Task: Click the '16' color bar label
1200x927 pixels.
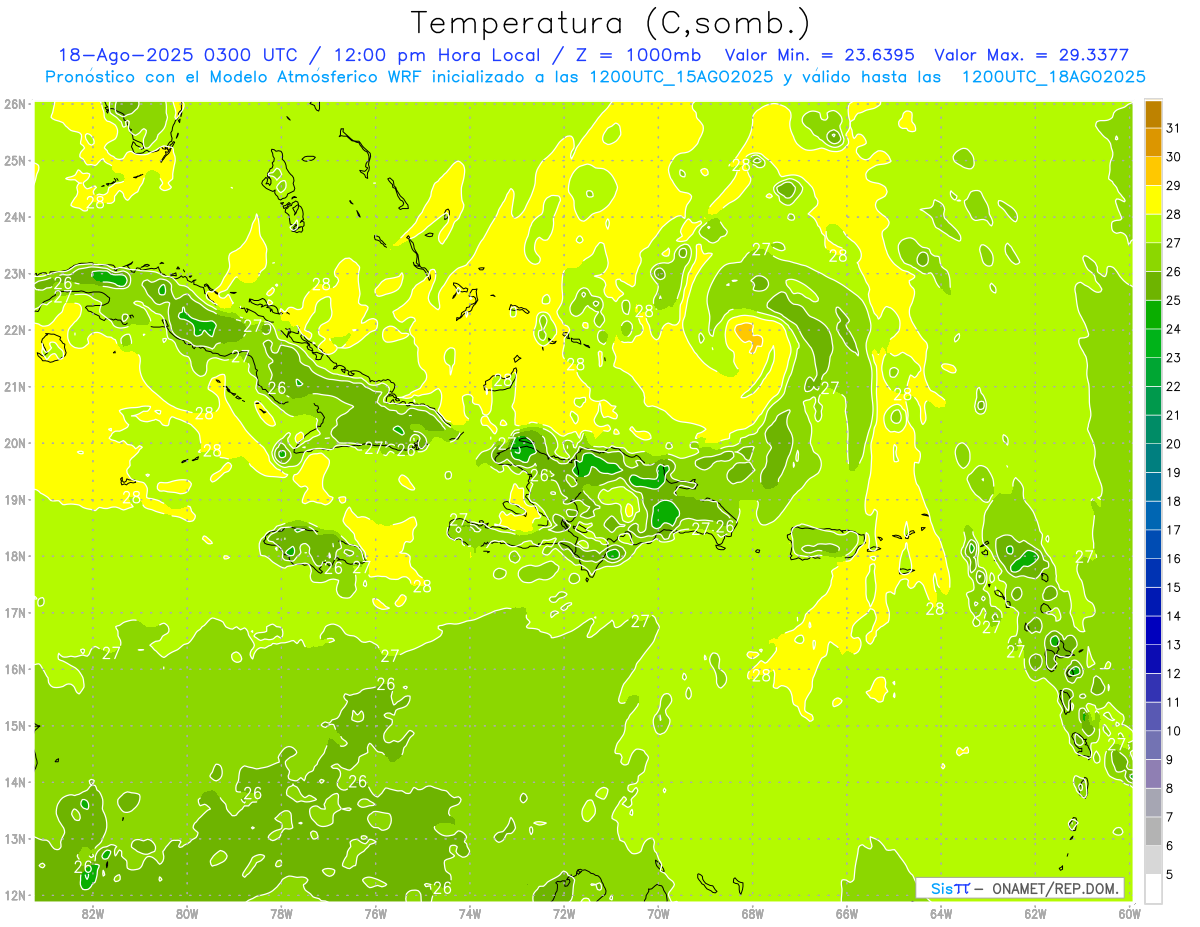Action: pyautogui.click(x=1174, y=558)
